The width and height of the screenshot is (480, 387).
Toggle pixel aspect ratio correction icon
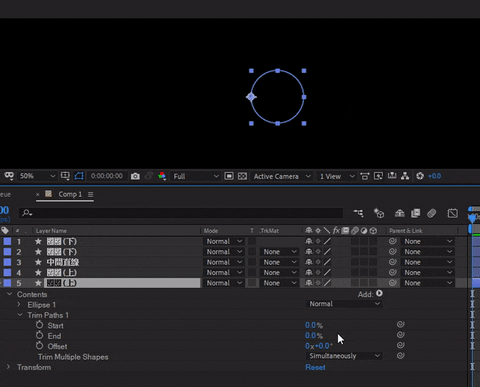365,176
